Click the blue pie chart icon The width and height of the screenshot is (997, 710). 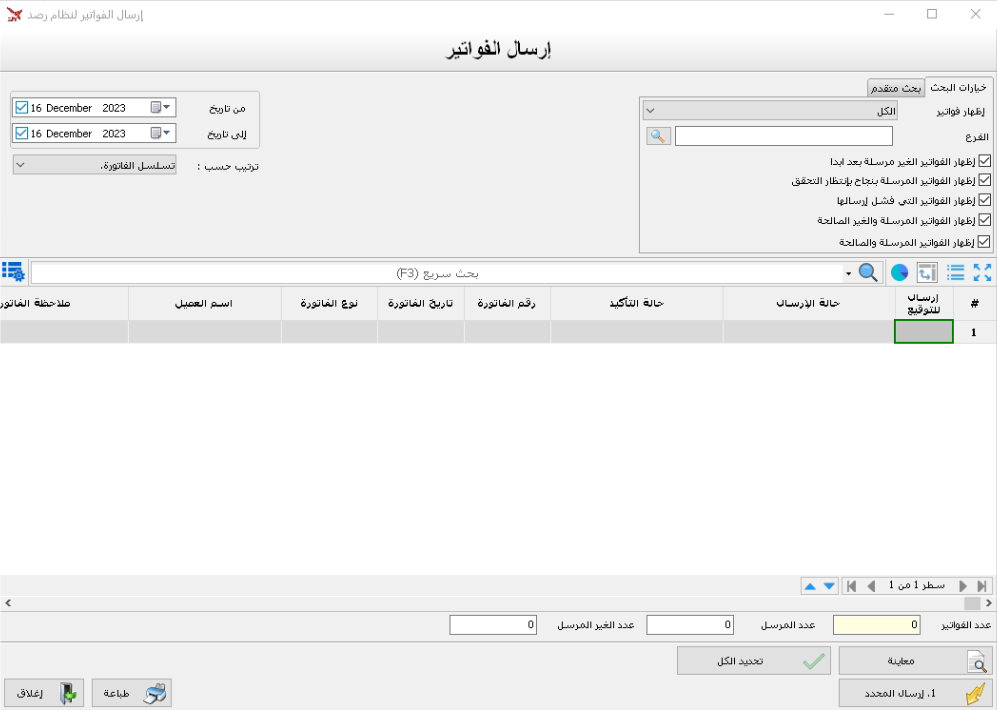pyautogui.click(x=899, y=272)
